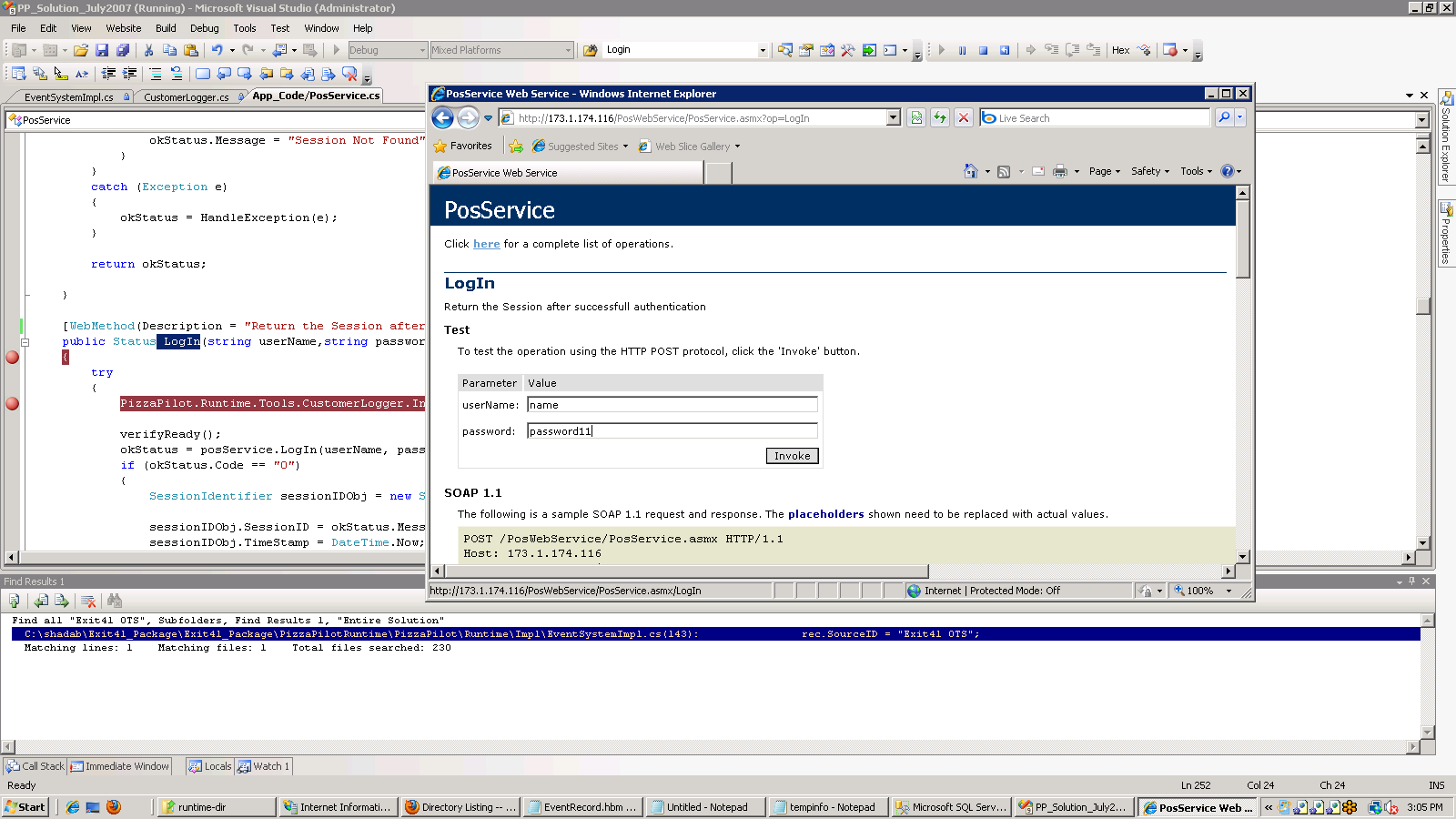Switch to the CustomerLogger.cs tab
This screenshot has width=1456, height=819.
[185, 96]
